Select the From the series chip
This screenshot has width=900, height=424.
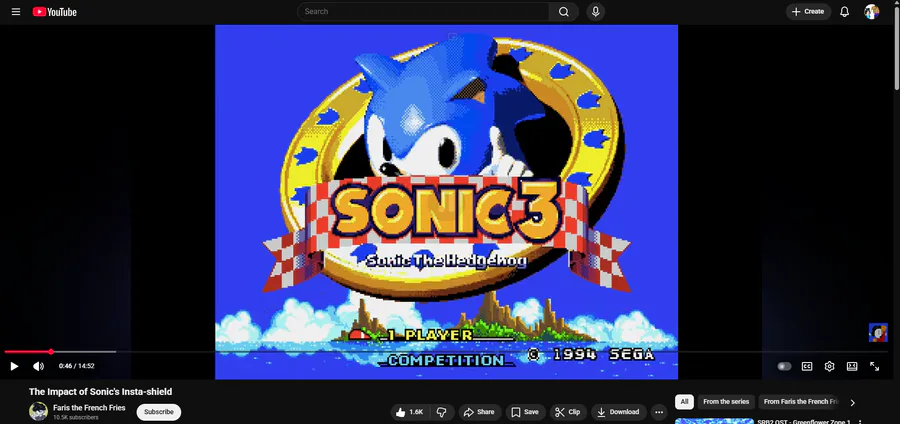point(726,402)
